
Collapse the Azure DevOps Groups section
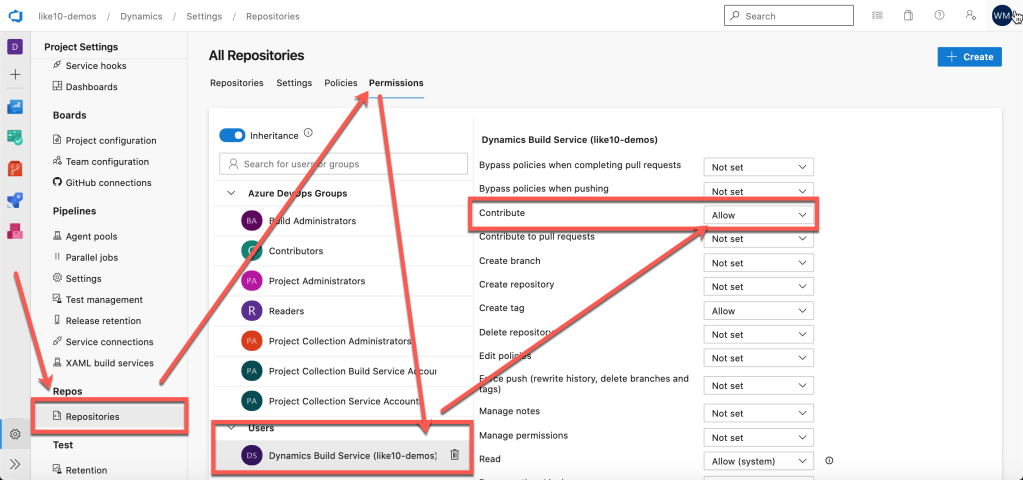click(x=229, y=192)
